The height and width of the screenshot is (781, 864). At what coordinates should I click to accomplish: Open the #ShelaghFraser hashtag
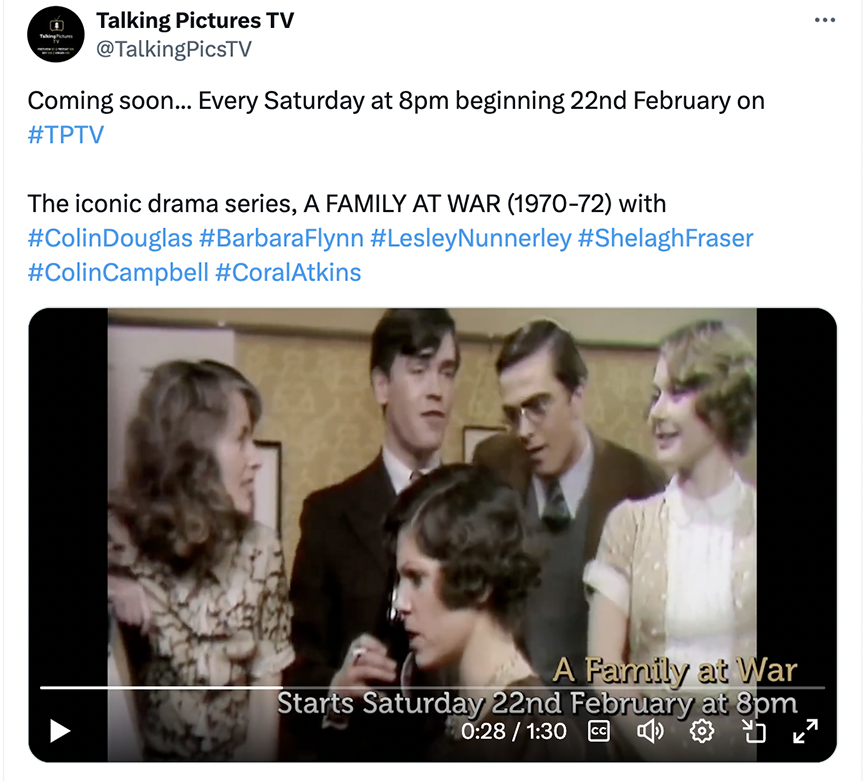[665, 238]
